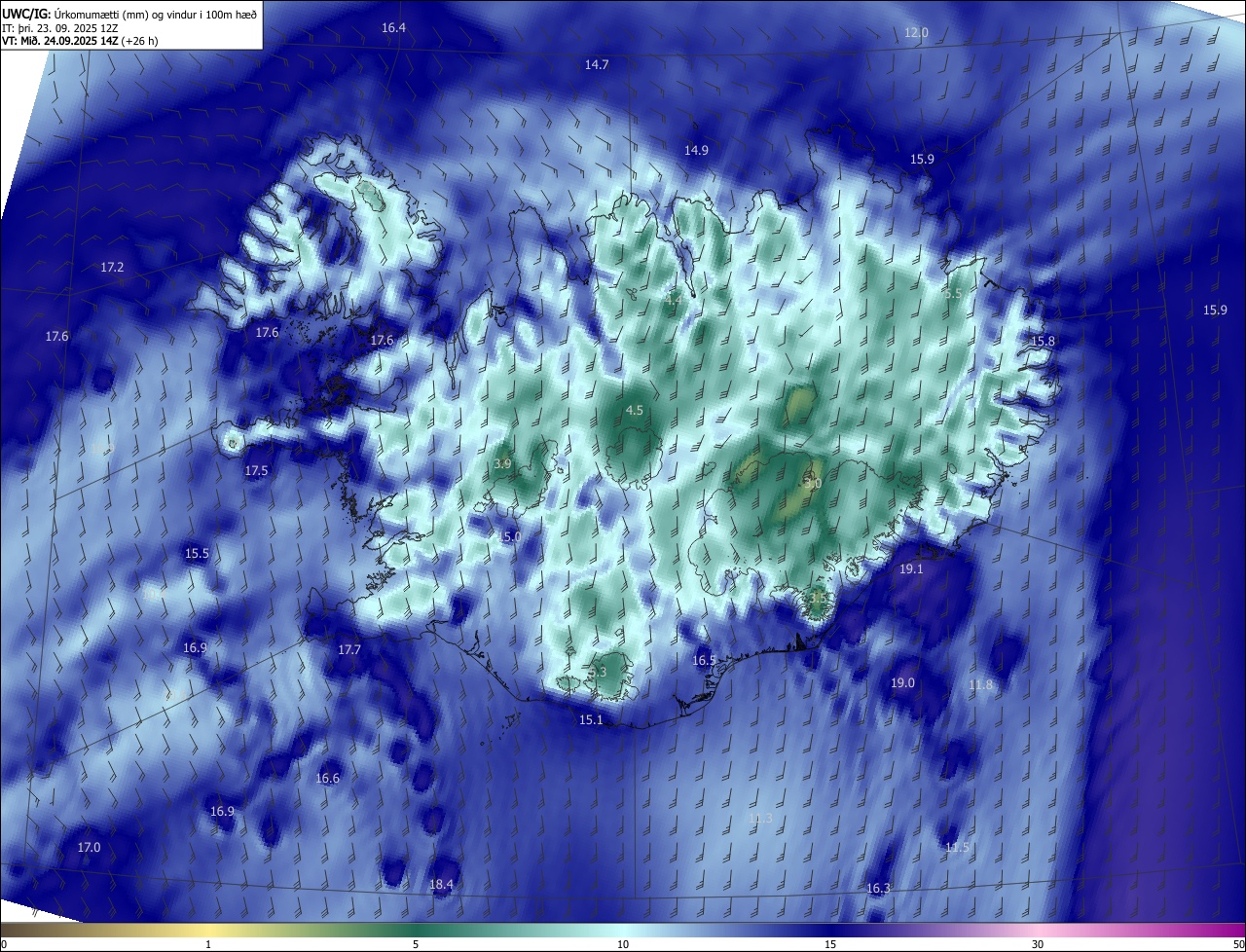Click the 11.5 value label

(x=958, y=848)
